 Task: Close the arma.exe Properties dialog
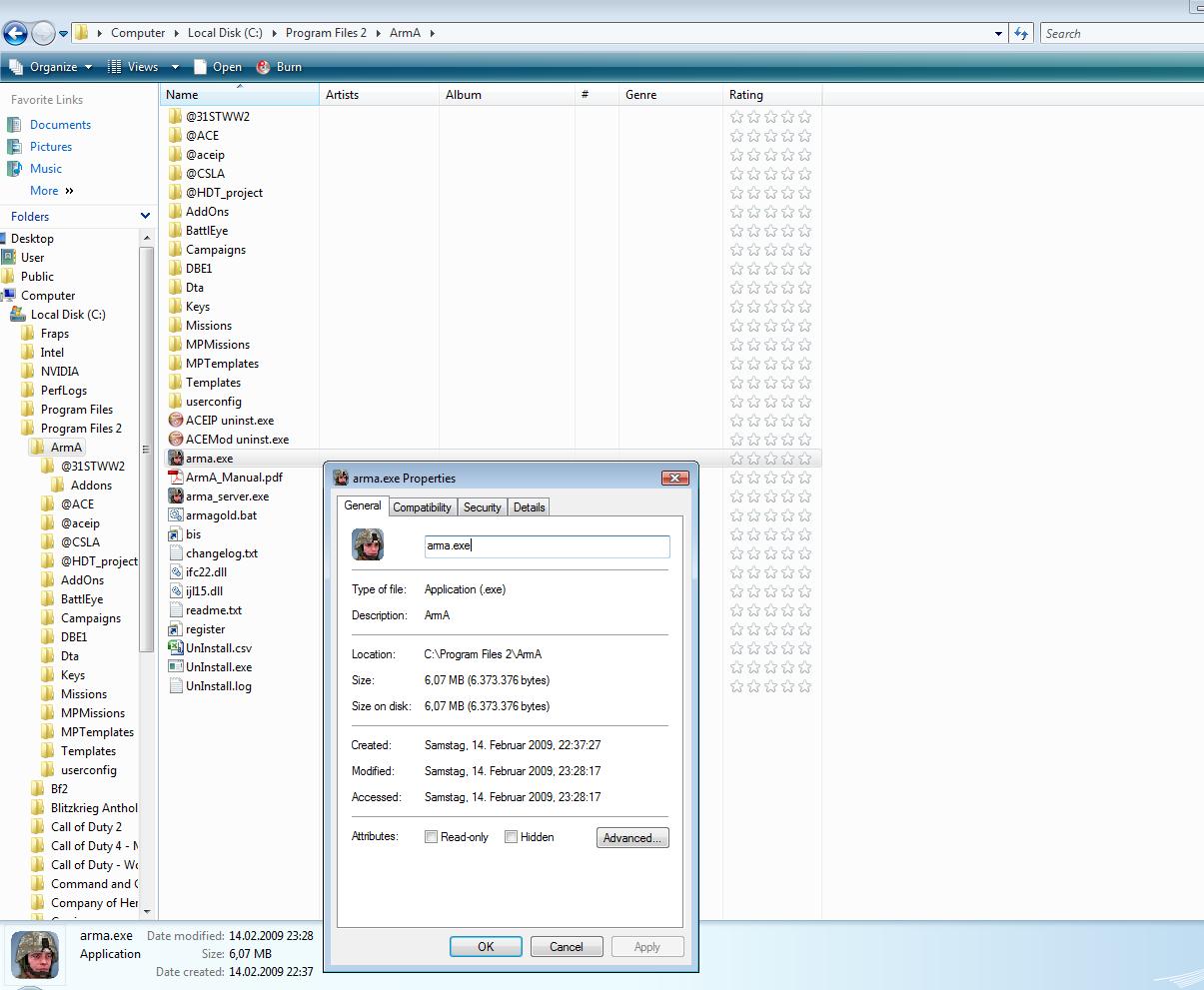coord(675,479)
